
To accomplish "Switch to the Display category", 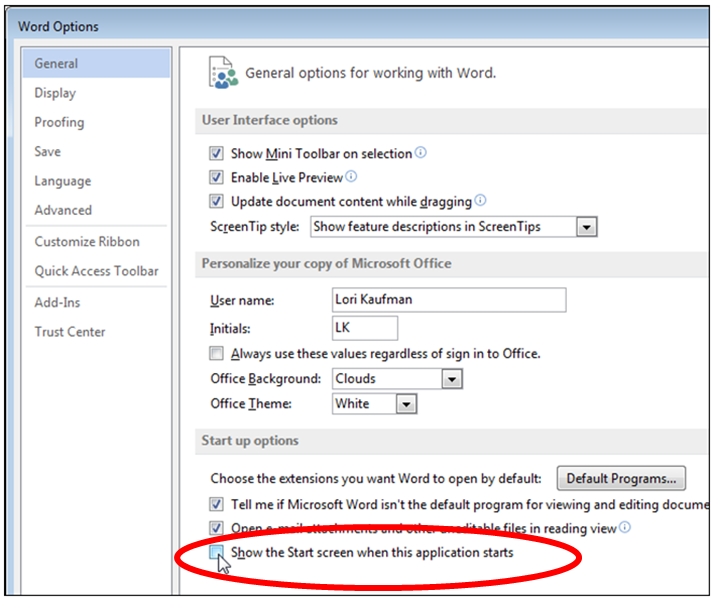I will tap(55, 93).
